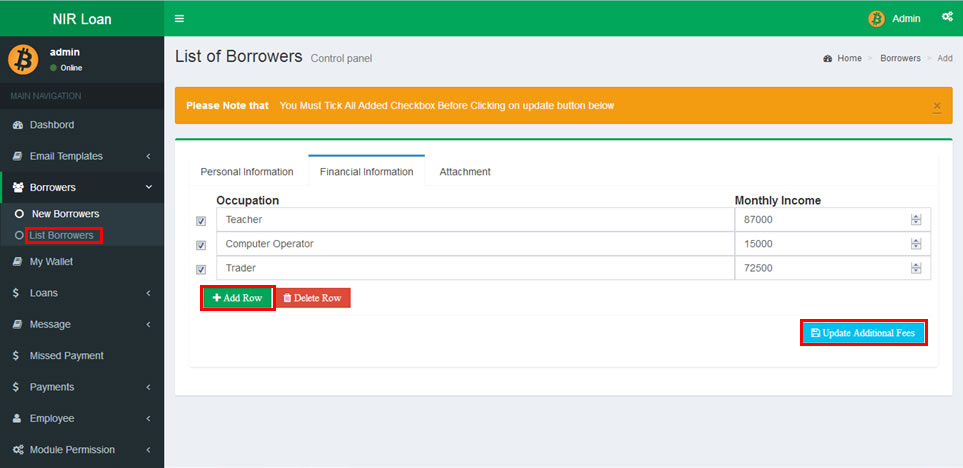Open the Attachment tab

[x=465, y=172]
